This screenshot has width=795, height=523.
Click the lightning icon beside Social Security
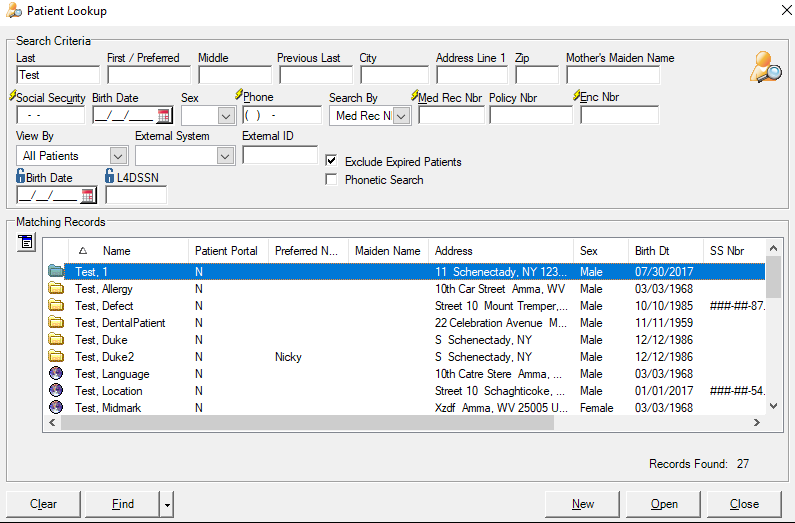(13, 95)
